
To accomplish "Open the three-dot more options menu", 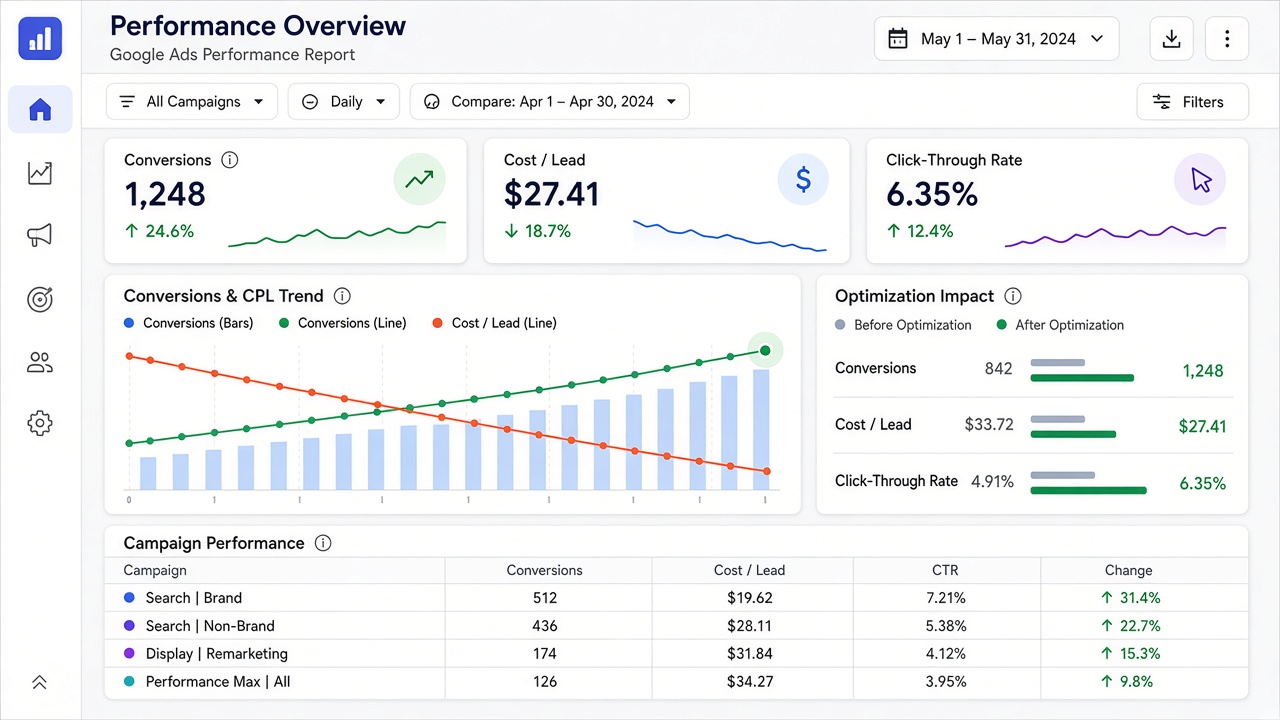I will pos(1227,39).
